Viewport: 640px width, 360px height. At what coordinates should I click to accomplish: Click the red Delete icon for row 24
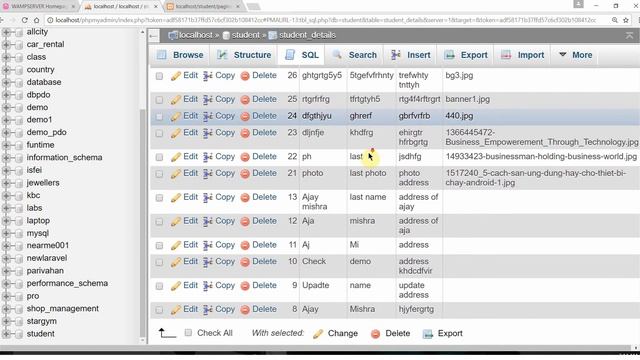245,116
